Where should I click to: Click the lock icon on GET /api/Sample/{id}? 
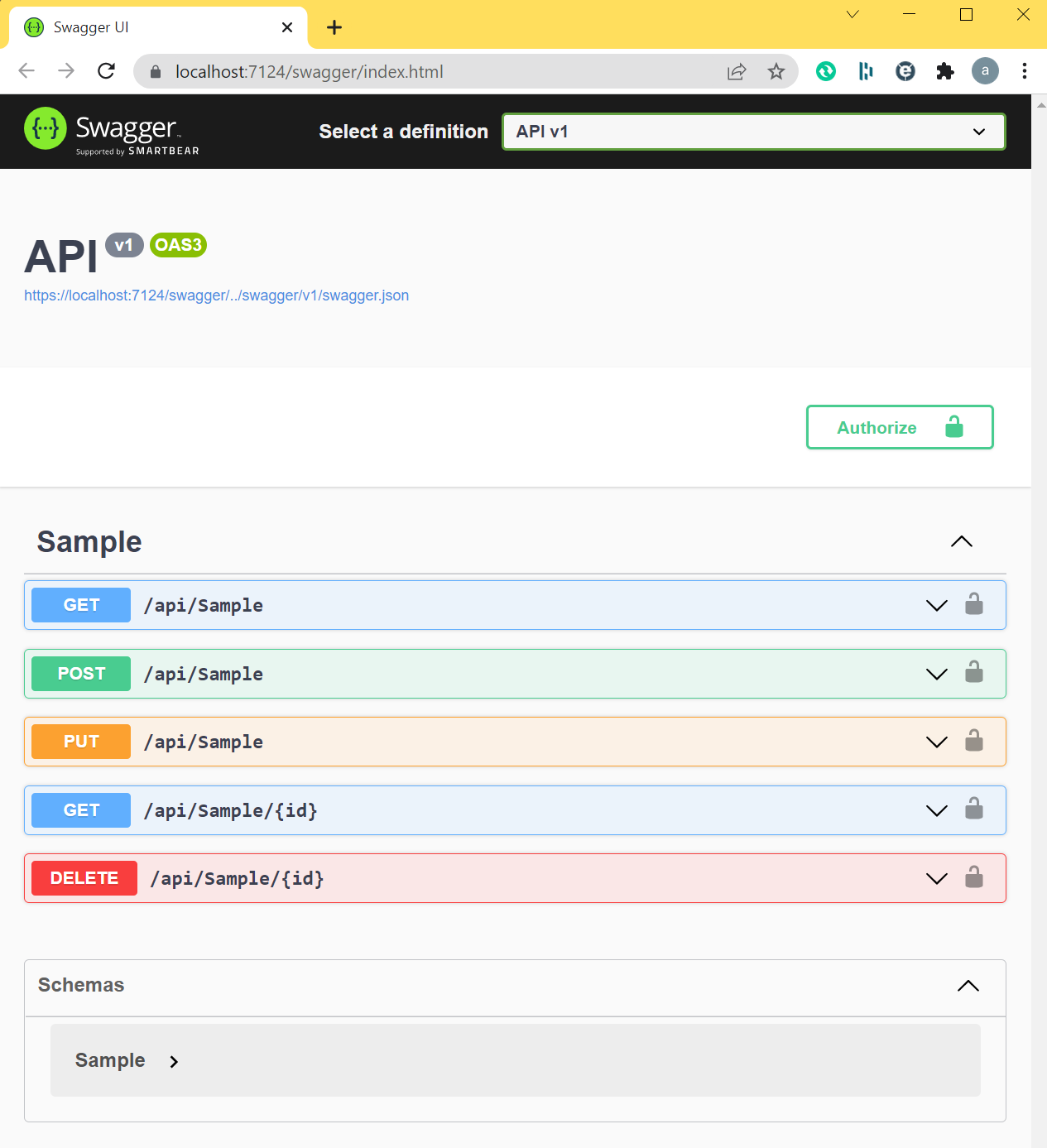click(x=974, y=810)
